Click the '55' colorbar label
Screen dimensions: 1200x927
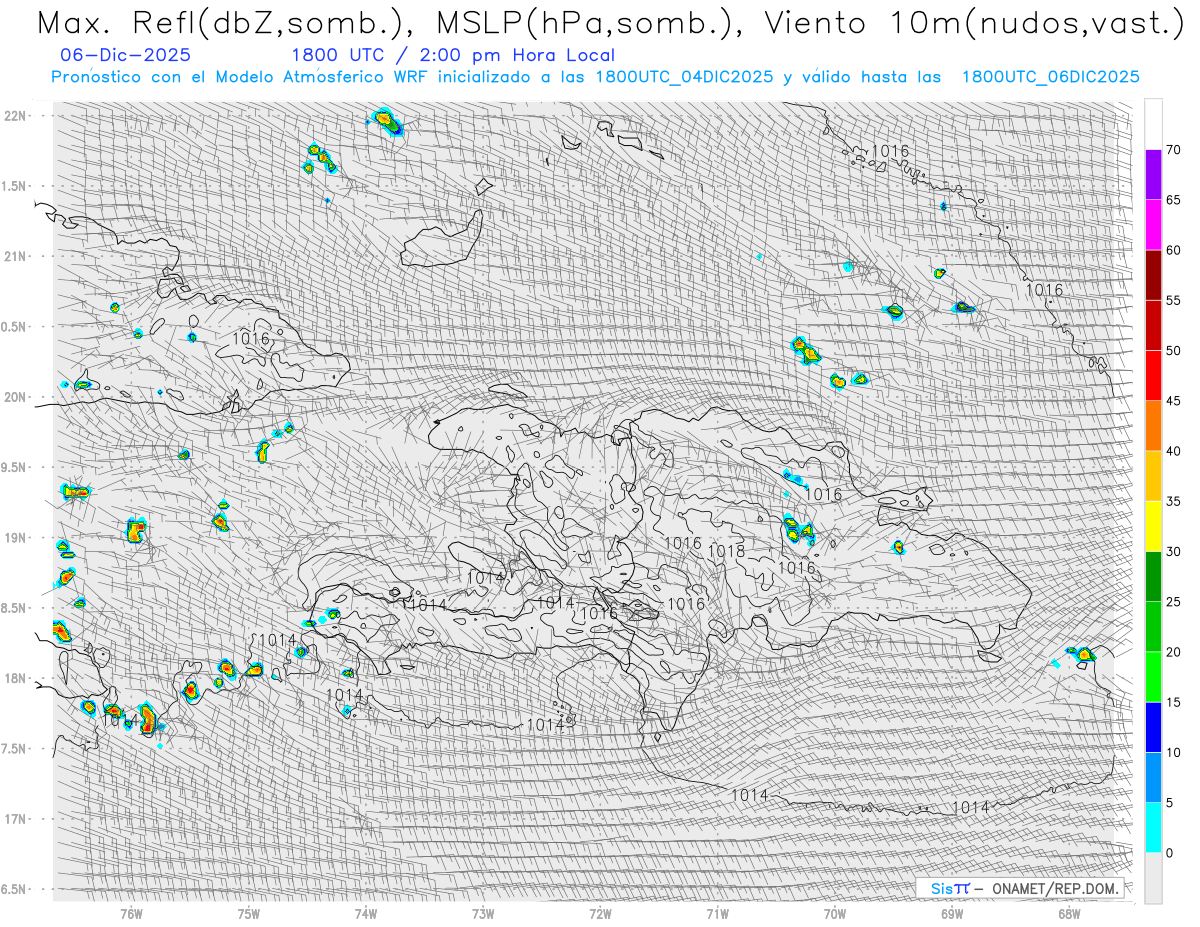point(1173,300)
